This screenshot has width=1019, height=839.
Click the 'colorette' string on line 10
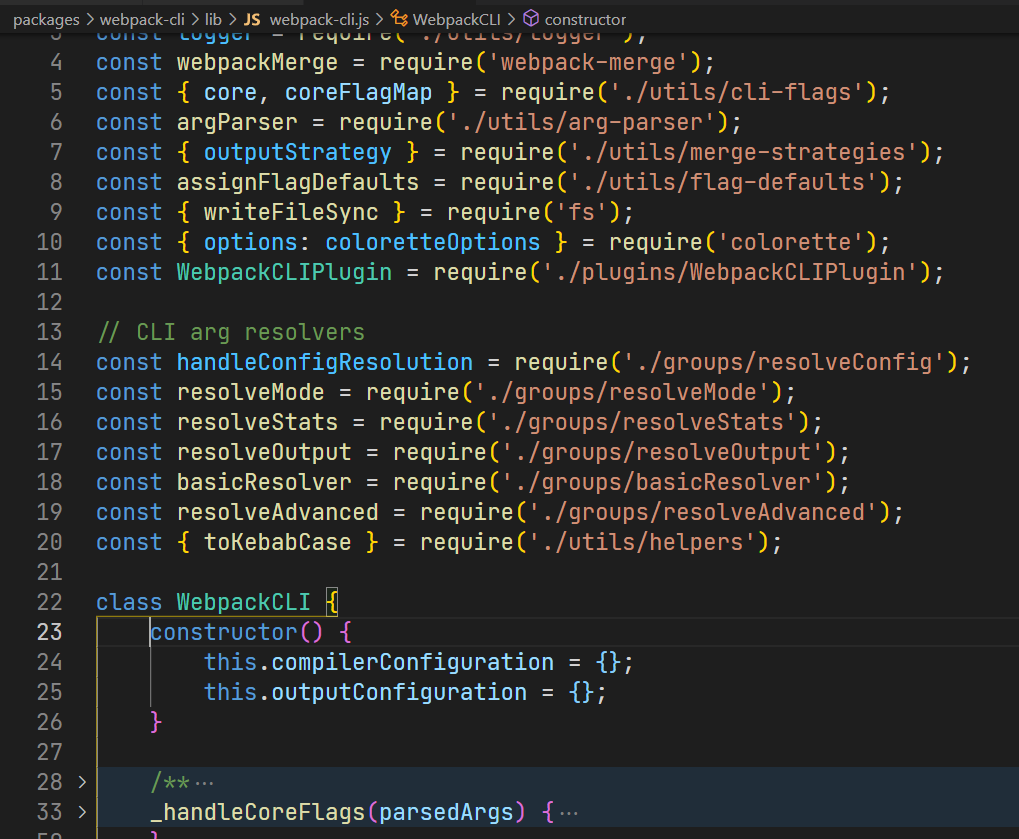tap(791, 242)
